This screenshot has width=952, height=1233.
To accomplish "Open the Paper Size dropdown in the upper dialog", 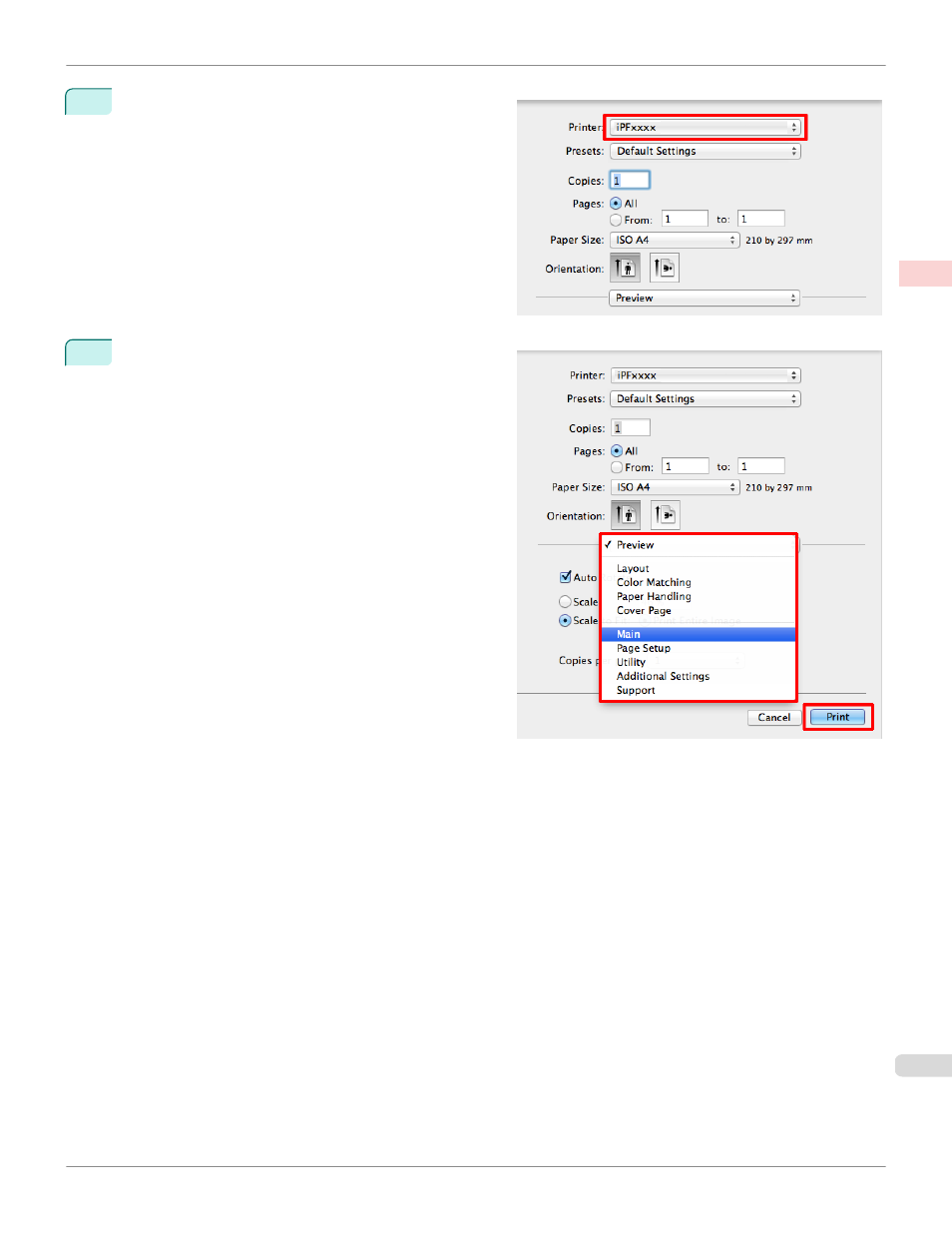I will (x=675, y=240).
